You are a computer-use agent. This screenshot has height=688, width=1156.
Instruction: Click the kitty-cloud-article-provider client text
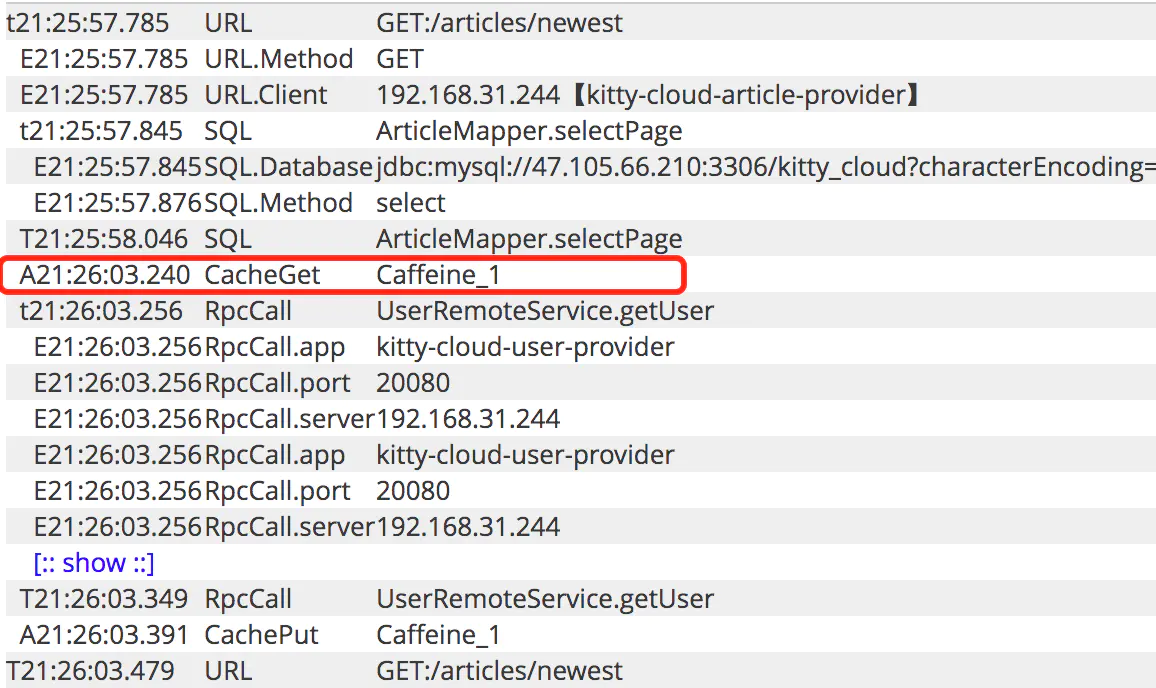[746, 94]
